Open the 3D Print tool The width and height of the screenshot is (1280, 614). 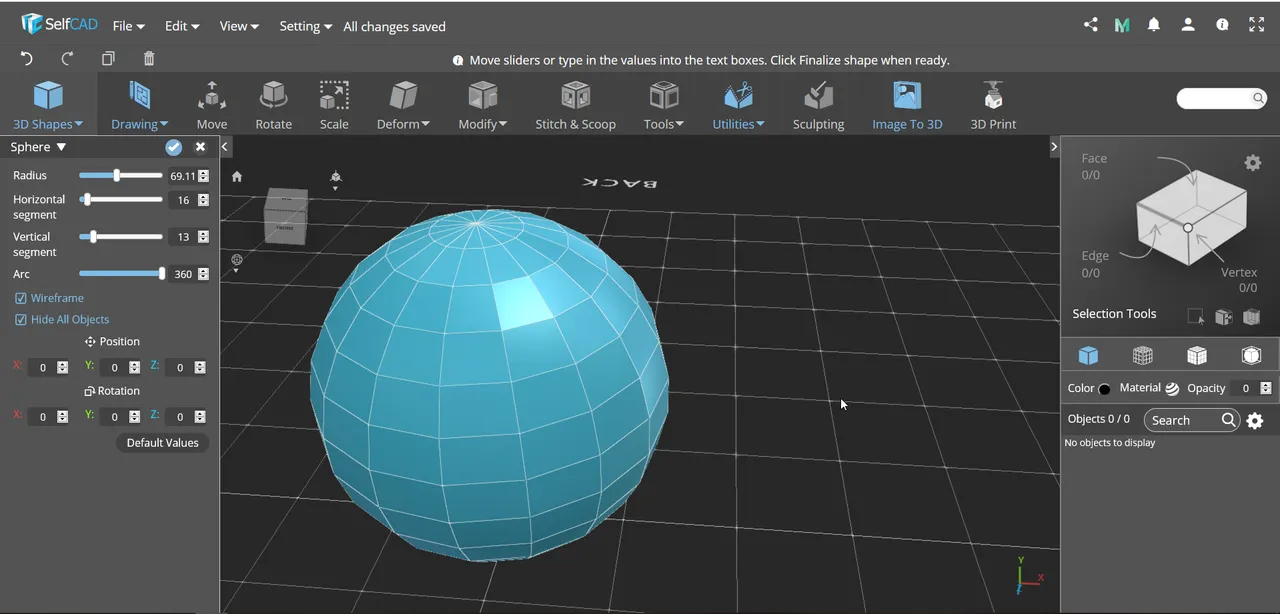(x=993, y=105)
